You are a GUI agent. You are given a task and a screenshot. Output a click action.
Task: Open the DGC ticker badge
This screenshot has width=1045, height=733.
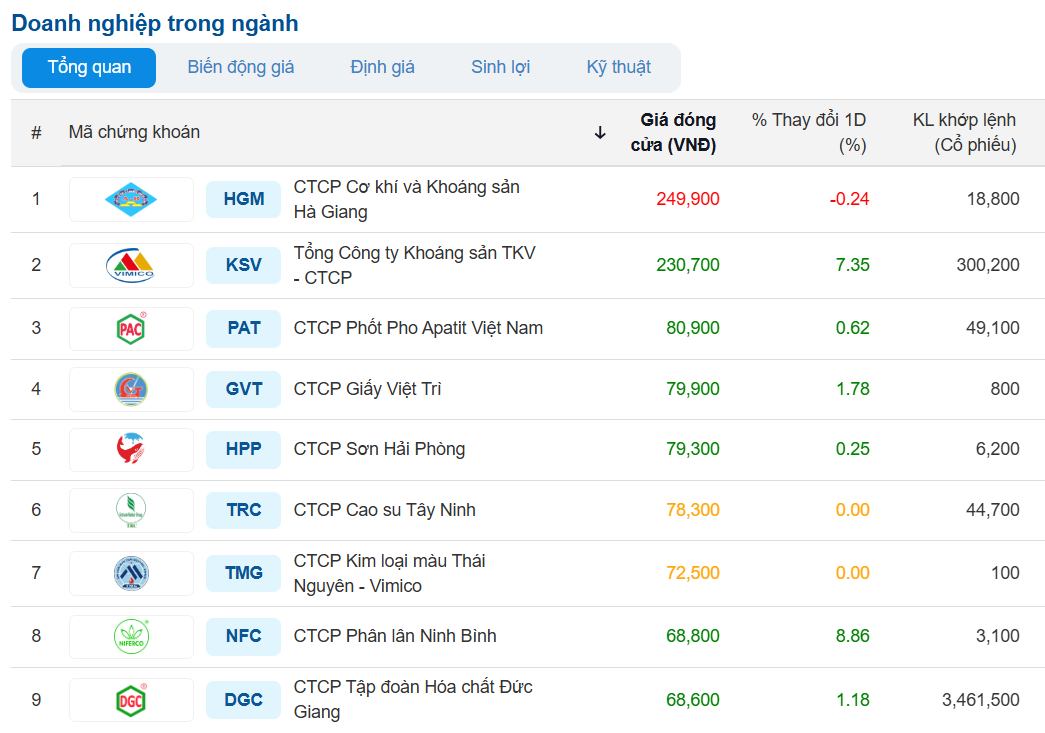(x=243, y=700)
